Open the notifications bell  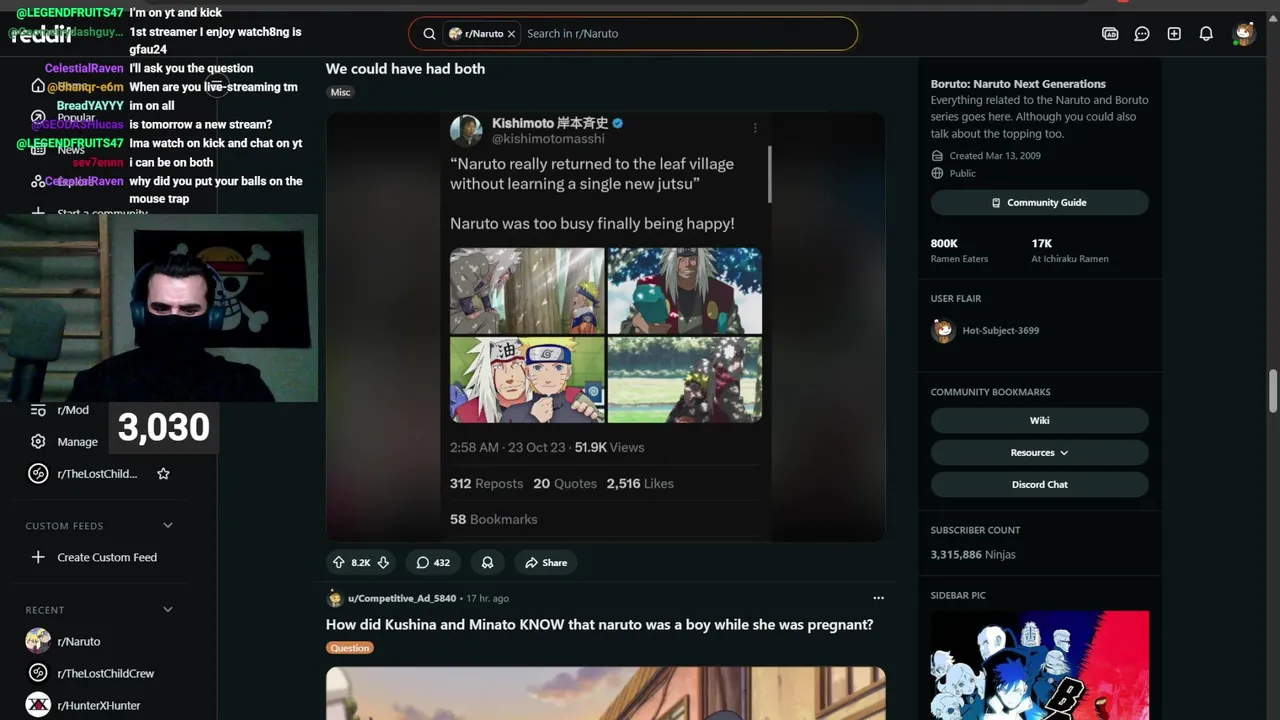(x=1206, y=33)
